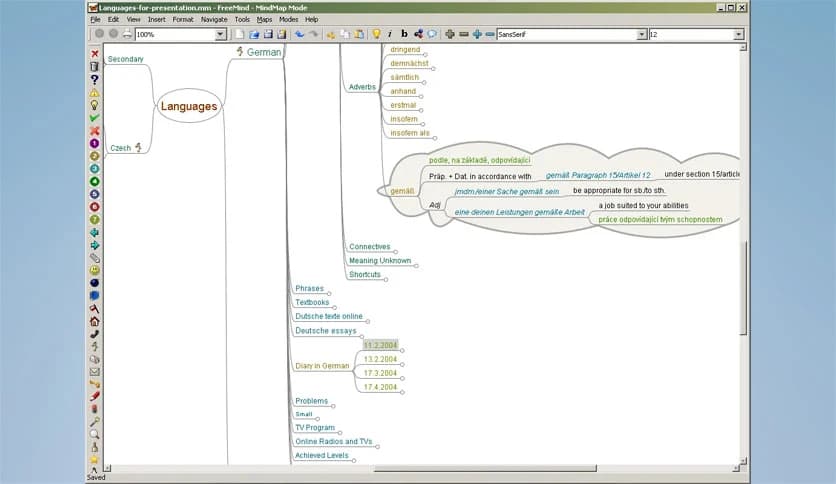Add the magnifying glass icon
The width and height of the screenshot is (836, 484).
94,434
